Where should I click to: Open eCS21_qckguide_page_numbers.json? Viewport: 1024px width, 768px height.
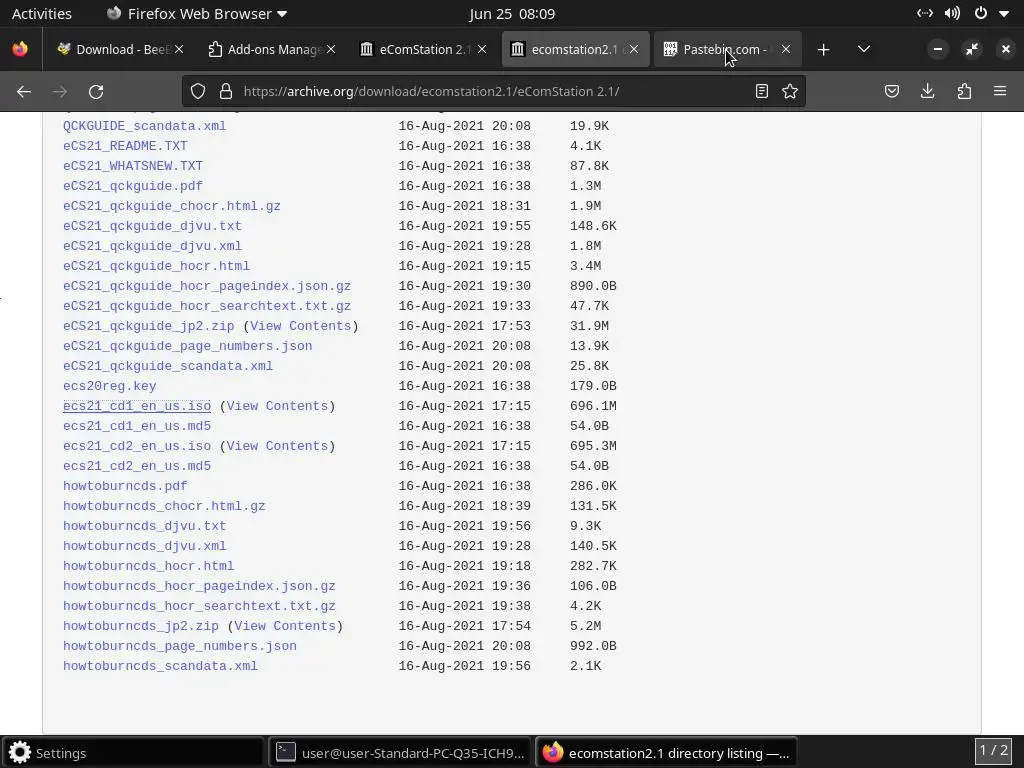coord(188,346)
